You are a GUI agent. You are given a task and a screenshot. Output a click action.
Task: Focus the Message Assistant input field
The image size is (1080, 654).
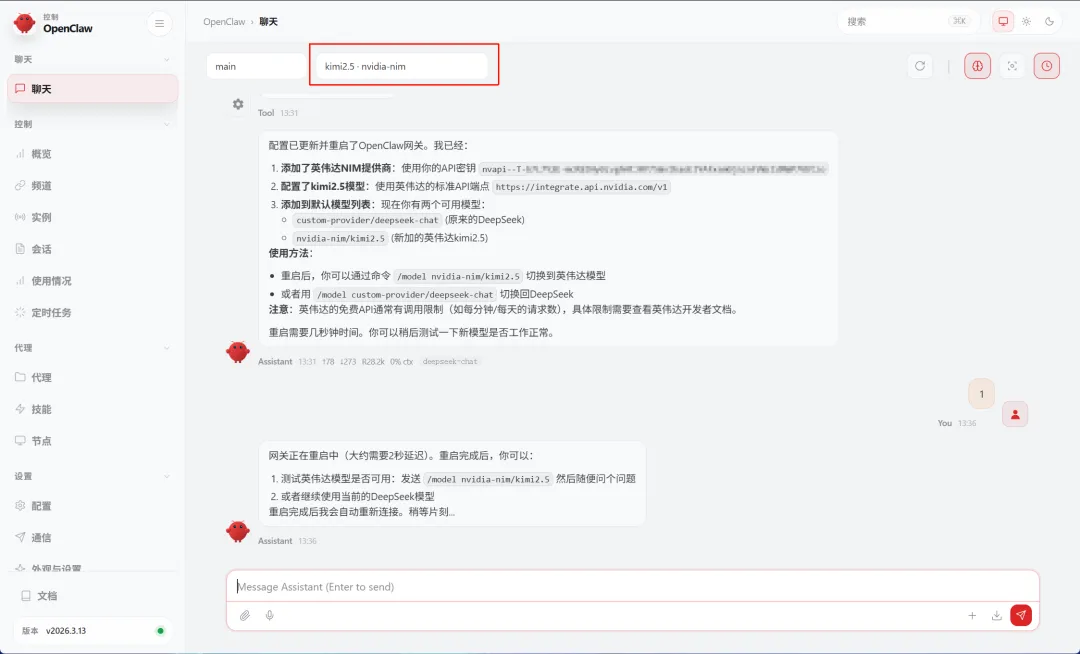pyautogui.click(x=632, y=587)
